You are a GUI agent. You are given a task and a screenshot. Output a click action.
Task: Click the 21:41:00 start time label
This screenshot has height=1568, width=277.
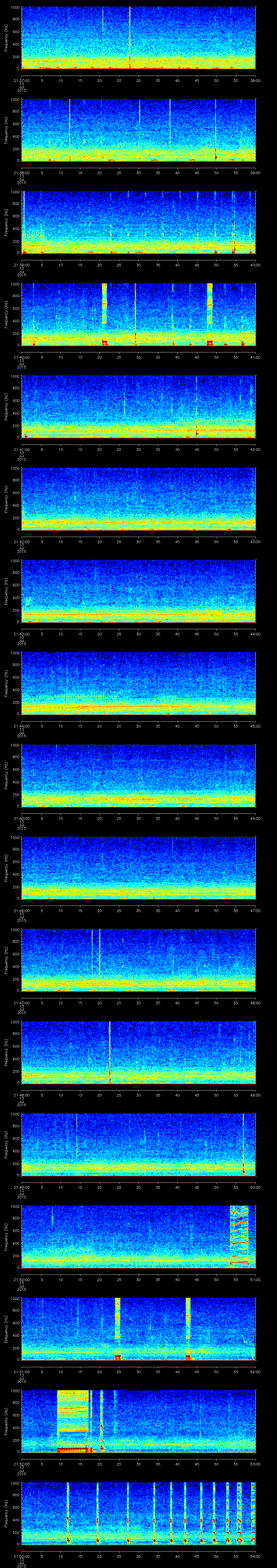(21, 449)
